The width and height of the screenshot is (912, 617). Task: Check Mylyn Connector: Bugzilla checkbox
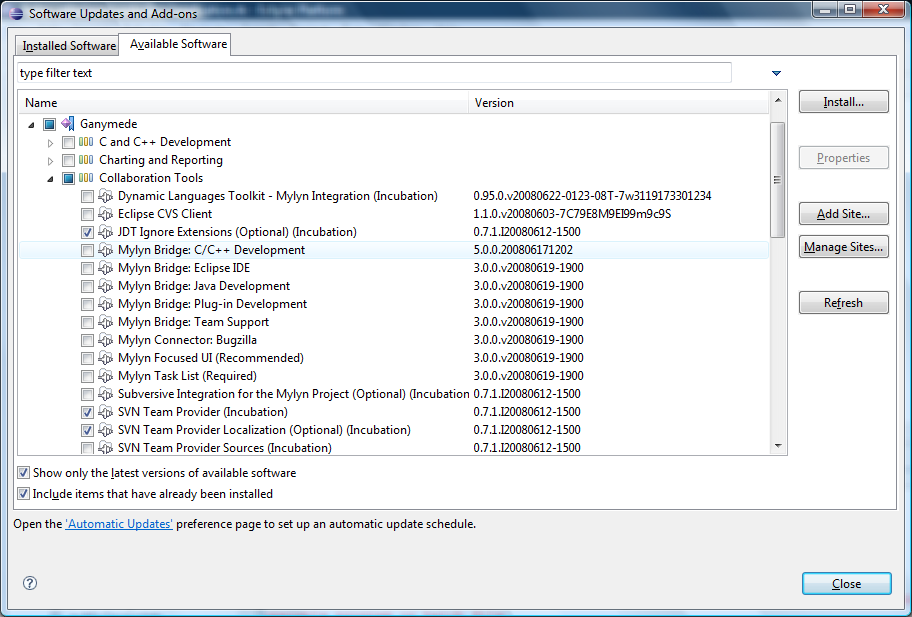87,340
